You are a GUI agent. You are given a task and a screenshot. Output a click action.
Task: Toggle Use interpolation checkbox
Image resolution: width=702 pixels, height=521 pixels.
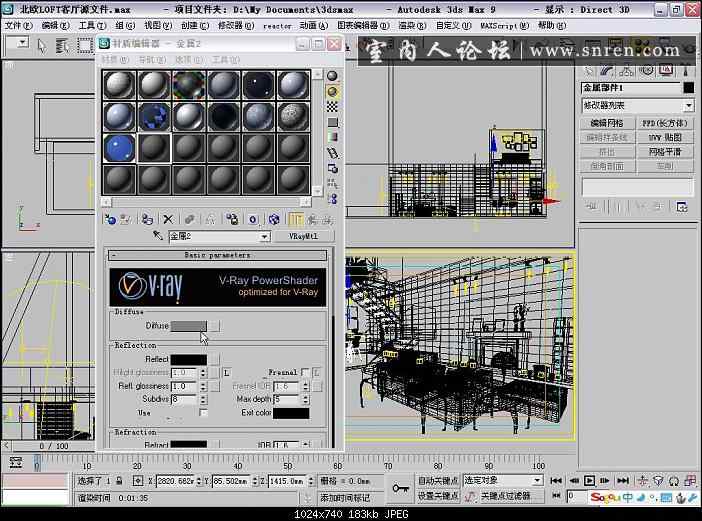[203, 412]
